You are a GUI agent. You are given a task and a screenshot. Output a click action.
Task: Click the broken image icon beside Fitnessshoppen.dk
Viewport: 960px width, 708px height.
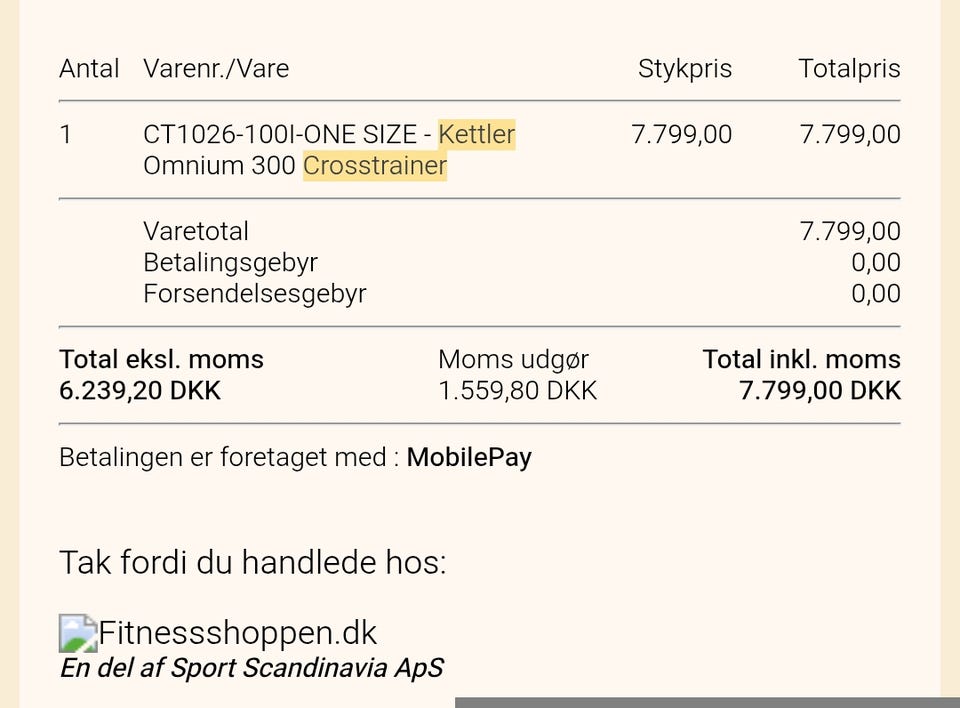pyautogui.click(x=78, y=633)
